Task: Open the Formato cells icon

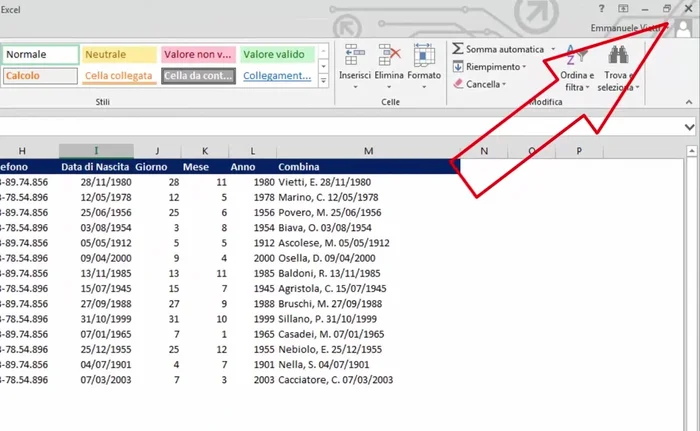Action: [424, 54]
